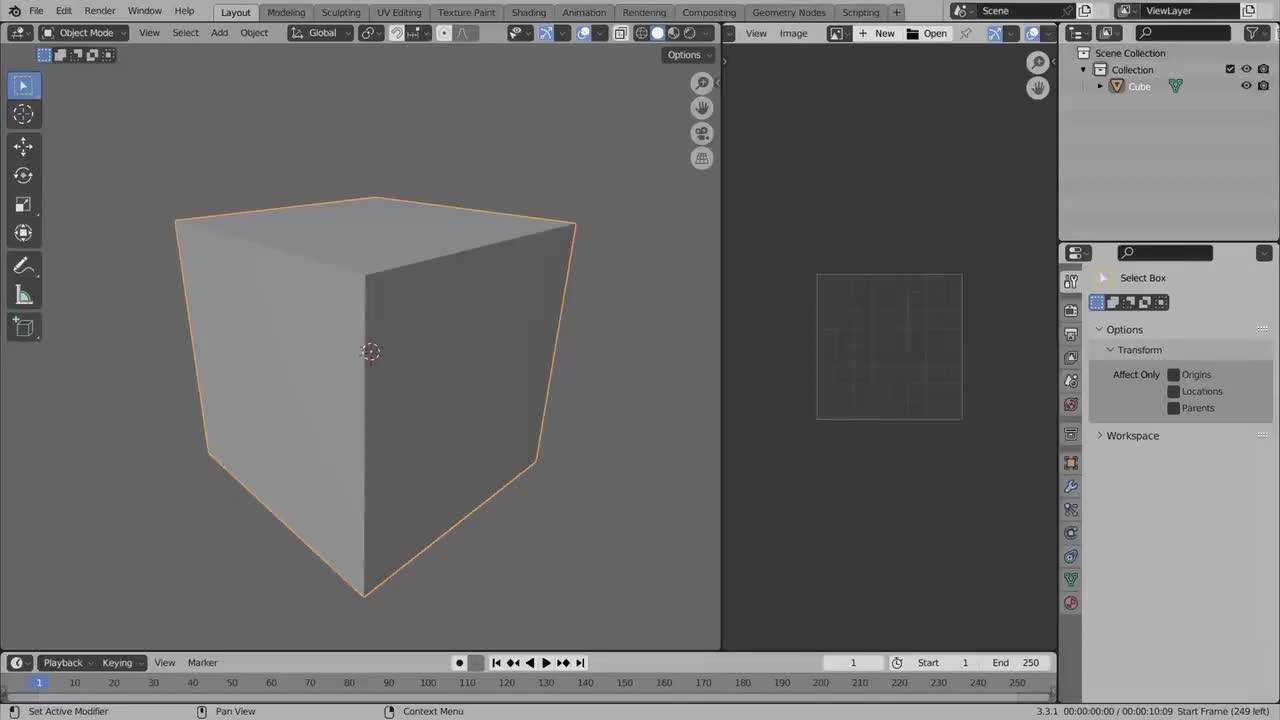Open the File menu
This screenshot has height=720, width=1280.
(36, 11)
